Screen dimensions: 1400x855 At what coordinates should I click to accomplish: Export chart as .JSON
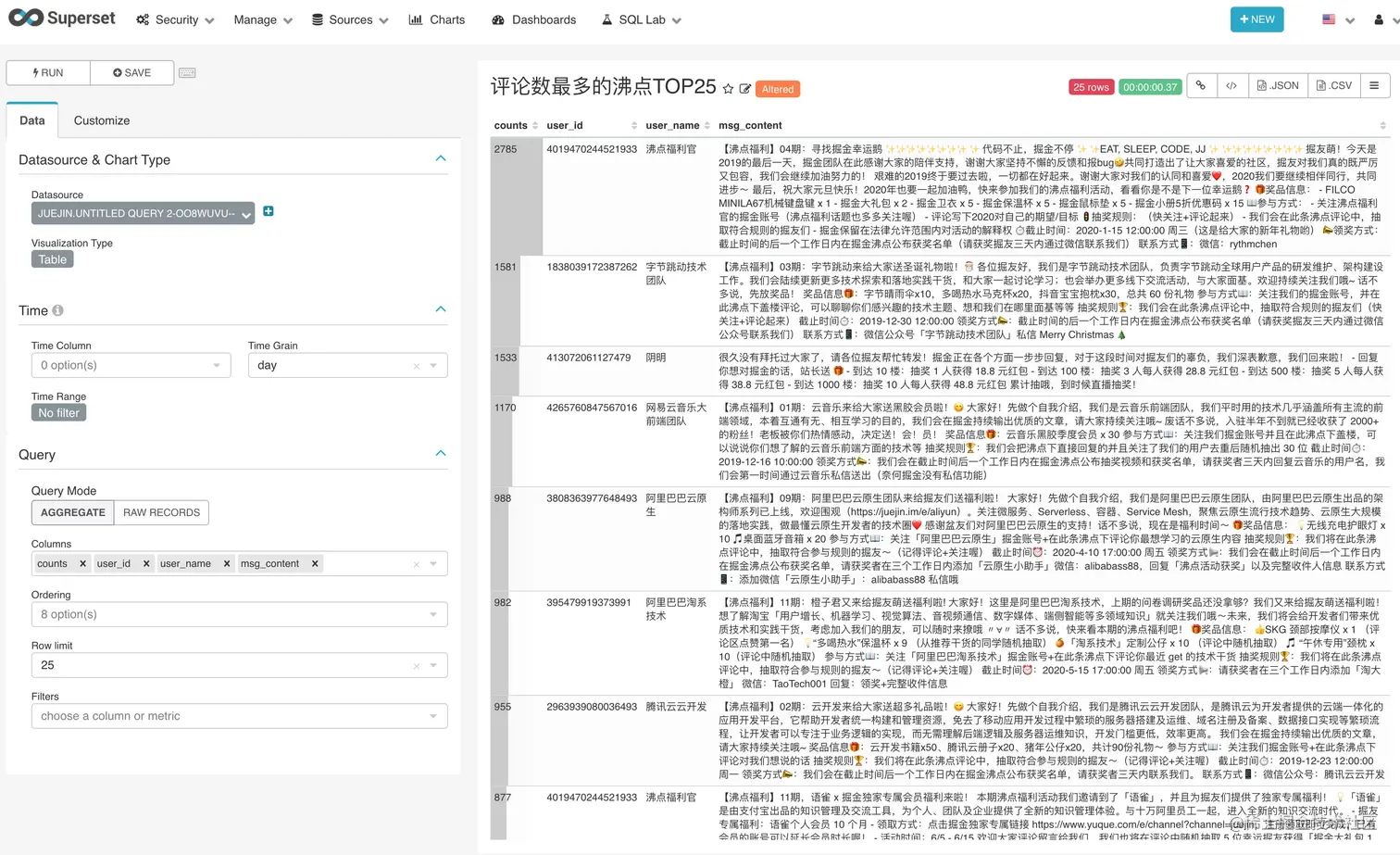coord(1278,85)
